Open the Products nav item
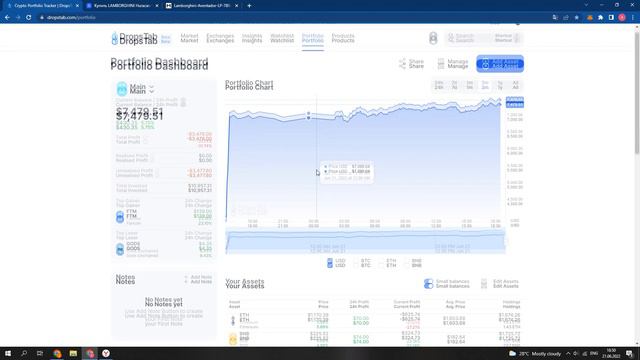640x360 pixels. pyautogui.click(x=343, y=38)
